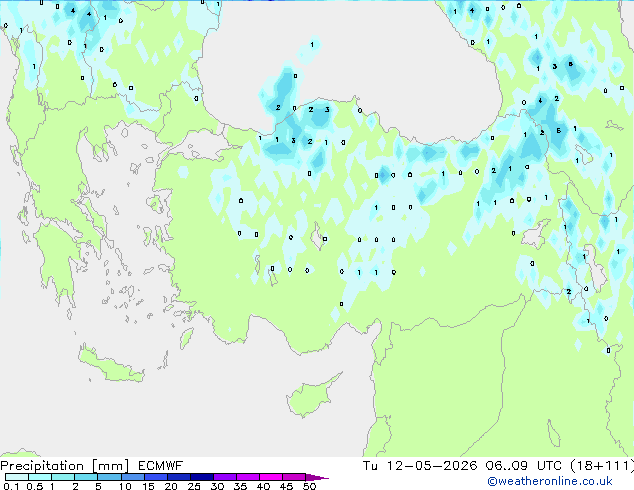Pick the 40 to 45 mm magenta swatch
Screen dimensions: 634x490
click(271, 477)
